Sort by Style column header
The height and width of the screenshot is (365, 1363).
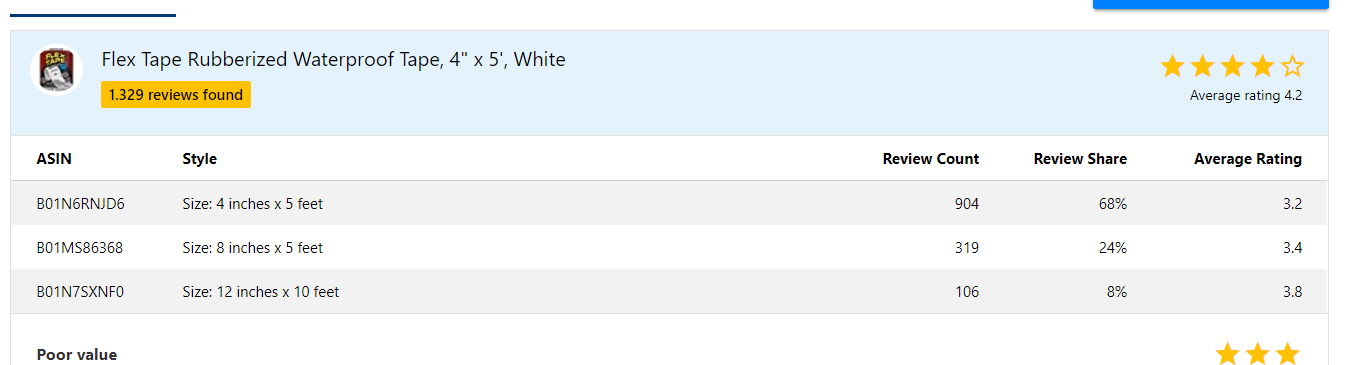[199, 159]
